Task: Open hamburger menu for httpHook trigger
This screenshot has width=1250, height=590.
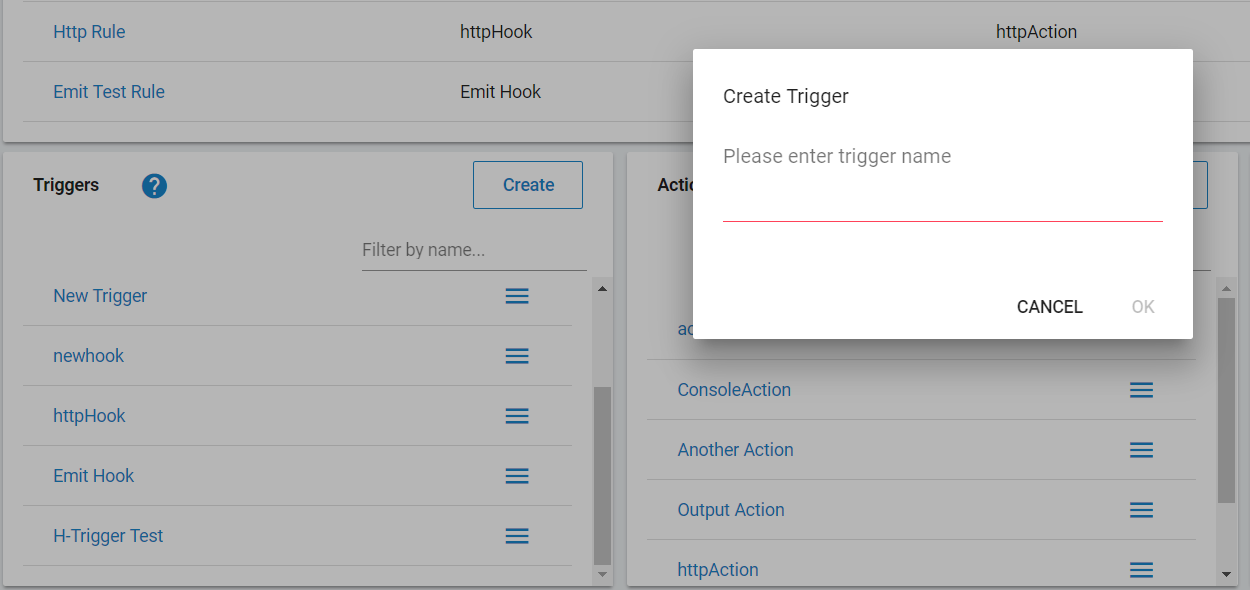Action: pyautogui.click(x=517, y=416)
